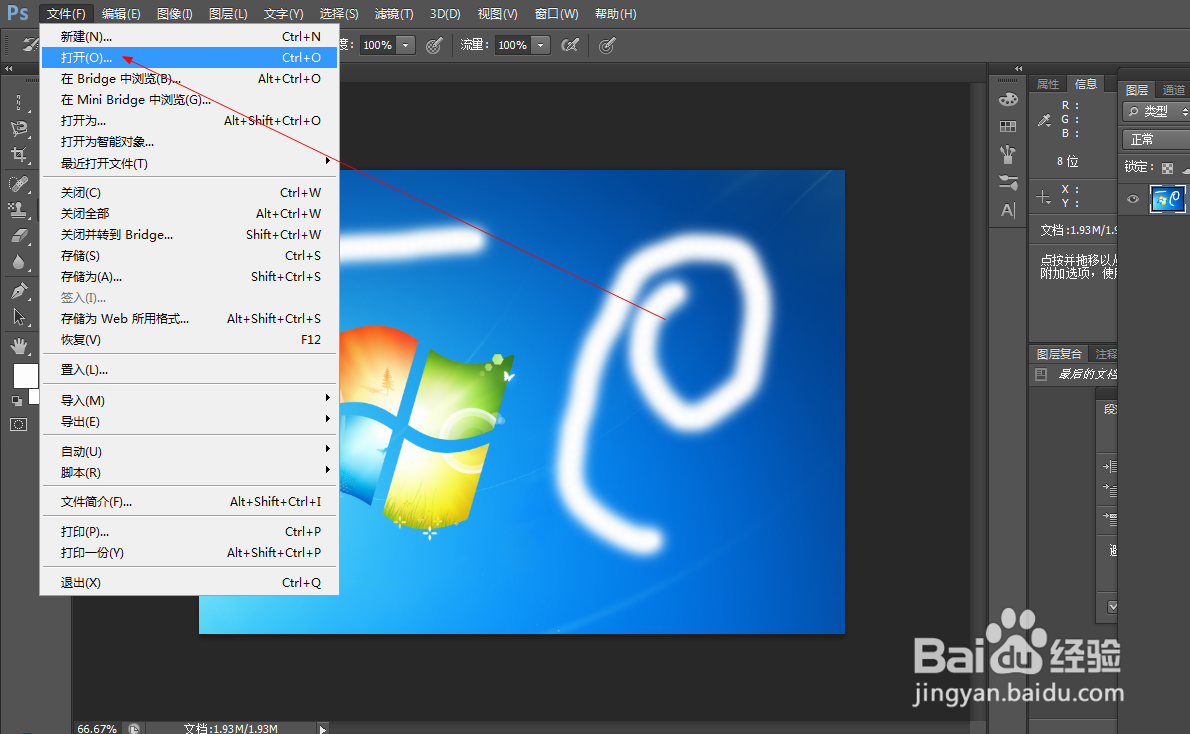
Task: Hide the layer using eye icon
Action: 1133,199
